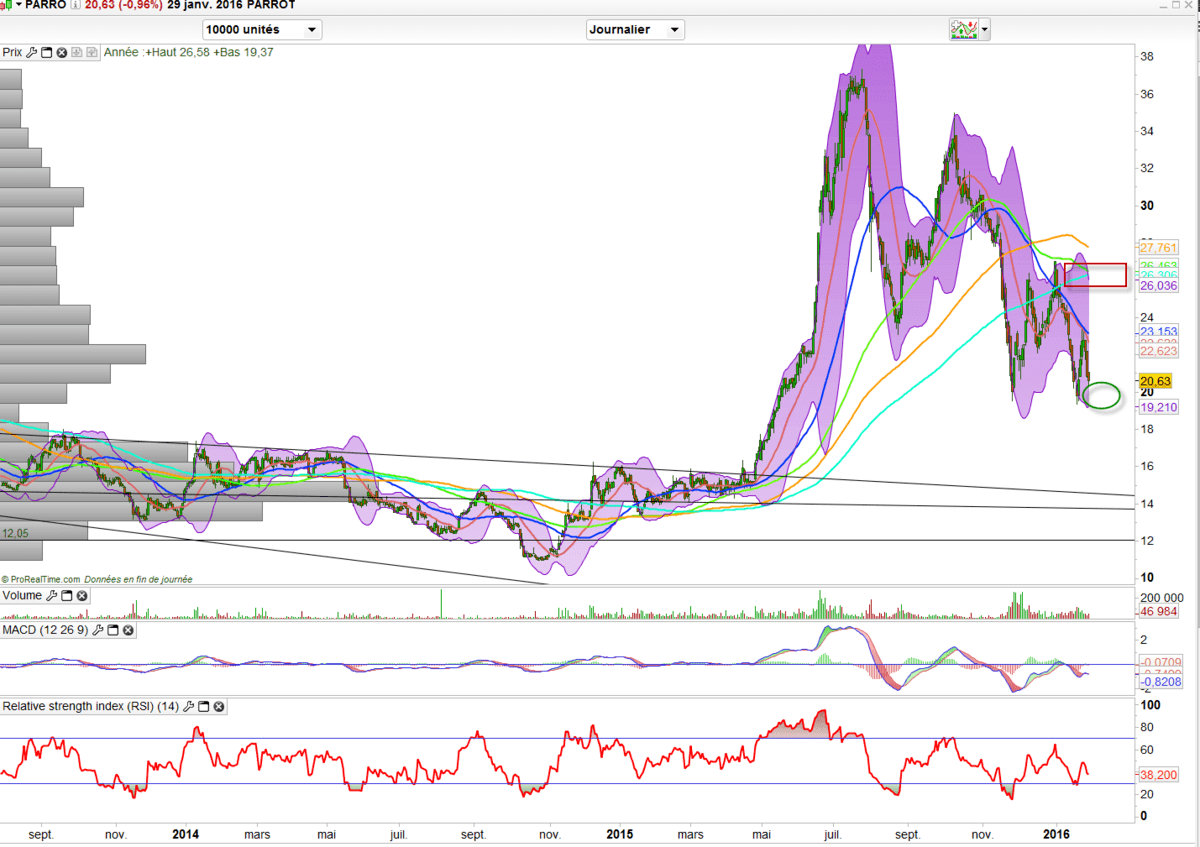Open the 10000 unités dropdown
The width and height of the screenshot is (1200, 847).
(262, 30)
